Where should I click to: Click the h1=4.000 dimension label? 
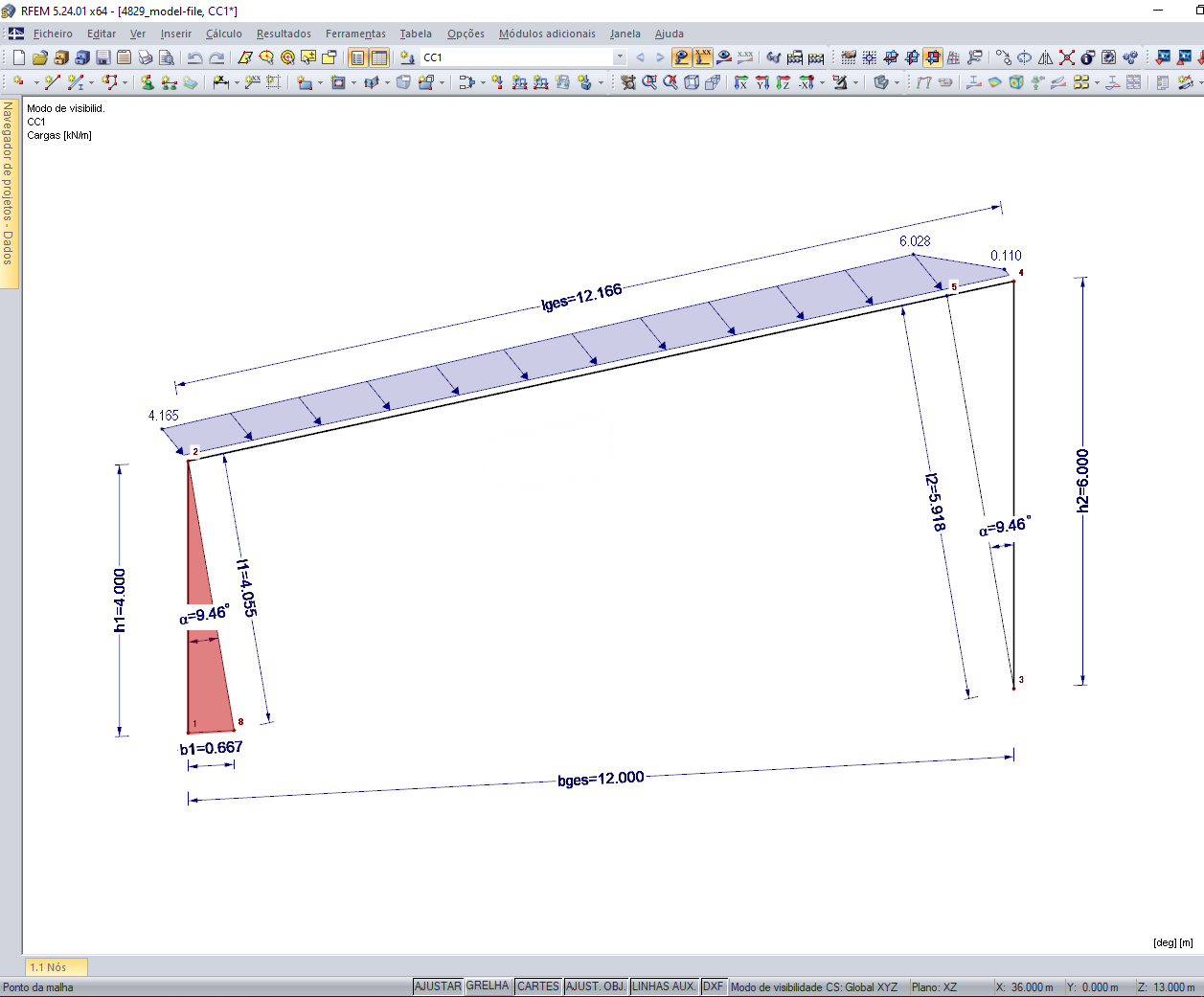[120, 600]
